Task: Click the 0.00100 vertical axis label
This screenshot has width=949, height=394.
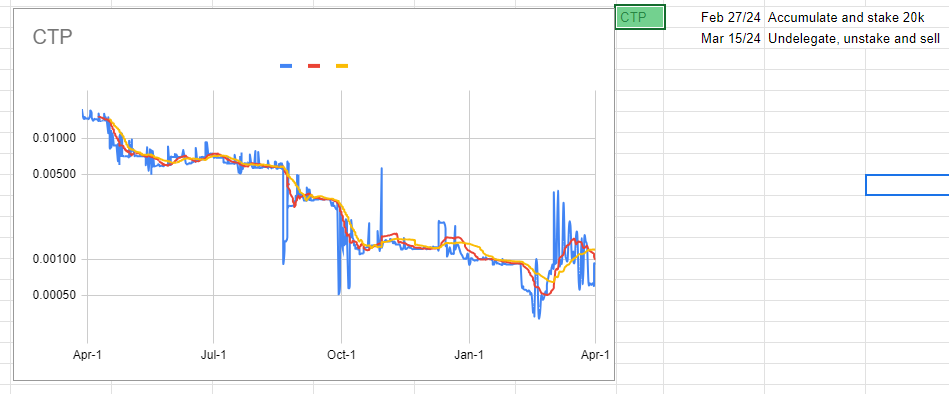Action: click(54, 260)
